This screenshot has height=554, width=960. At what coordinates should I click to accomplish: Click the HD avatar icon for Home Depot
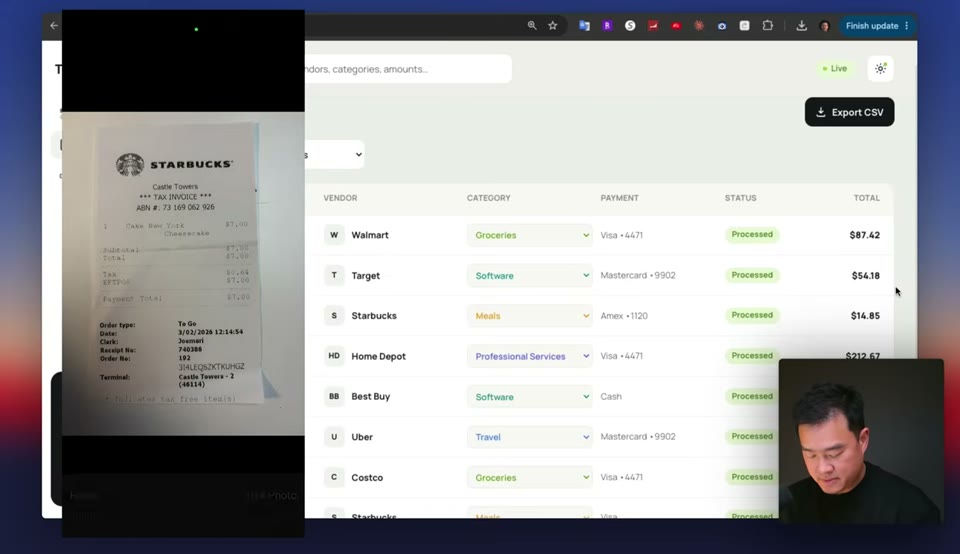pos(334,356)
